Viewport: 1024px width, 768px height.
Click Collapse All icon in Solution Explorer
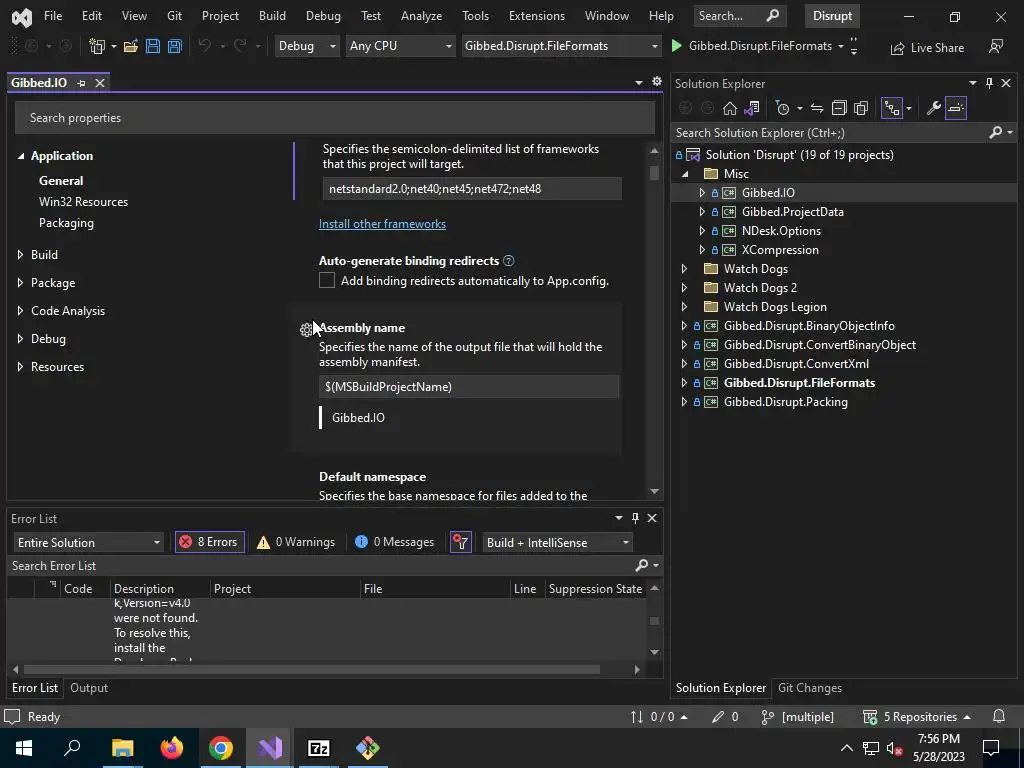tap(839, 108)
